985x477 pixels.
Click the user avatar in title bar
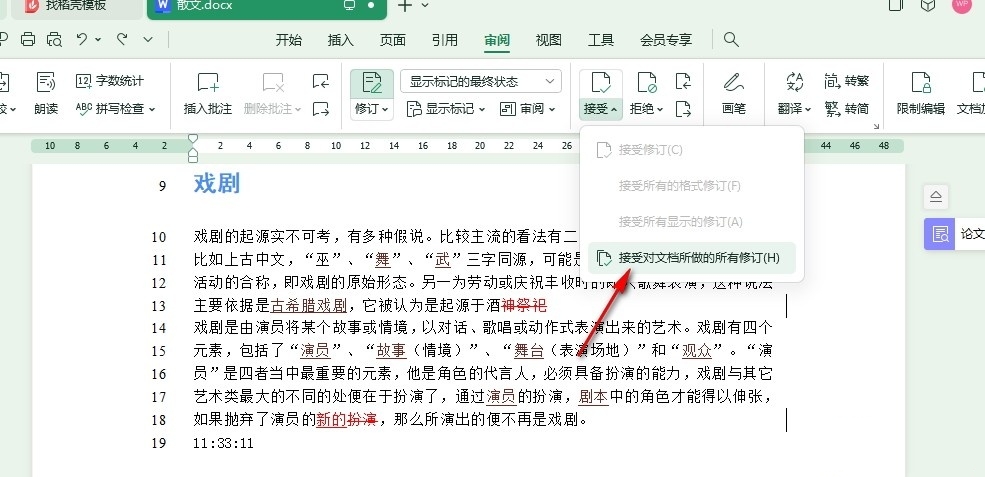(962, 5)
